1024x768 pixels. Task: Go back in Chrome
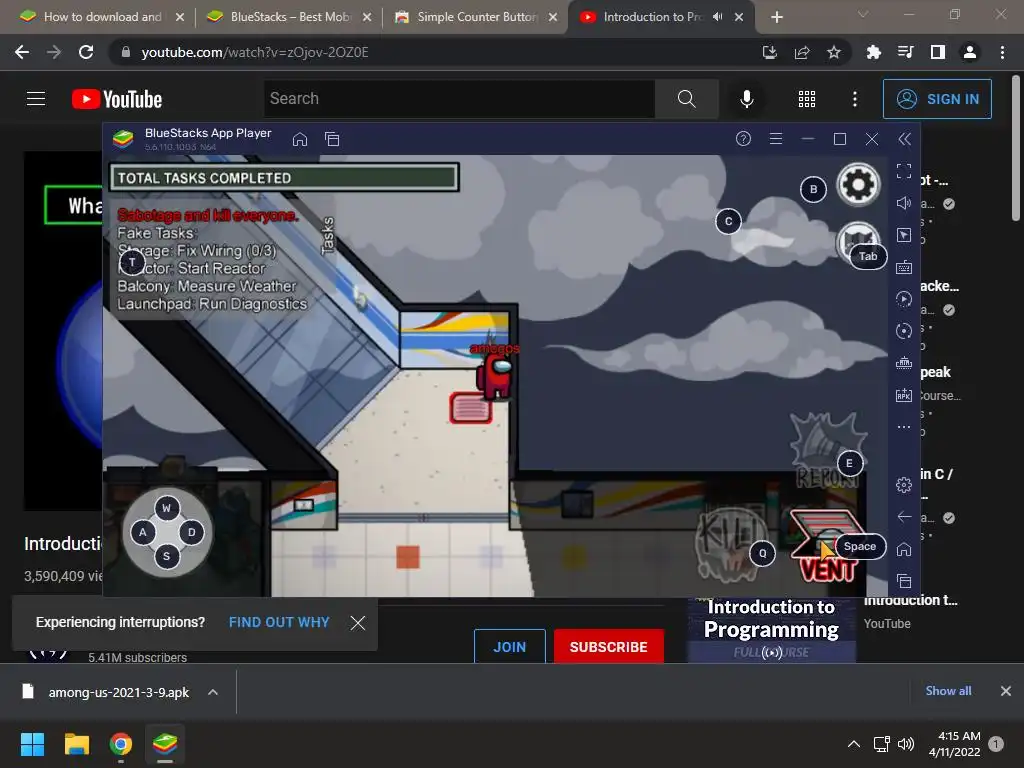(x=22, y=52)
